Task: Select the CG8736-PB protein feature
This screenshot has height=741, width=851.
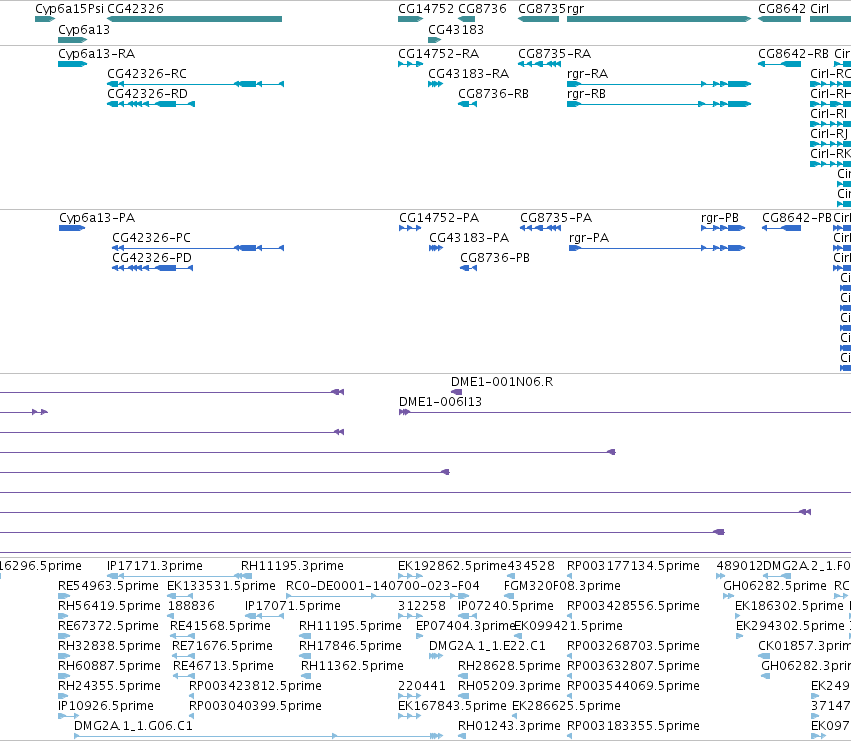Action: (468, 268)
